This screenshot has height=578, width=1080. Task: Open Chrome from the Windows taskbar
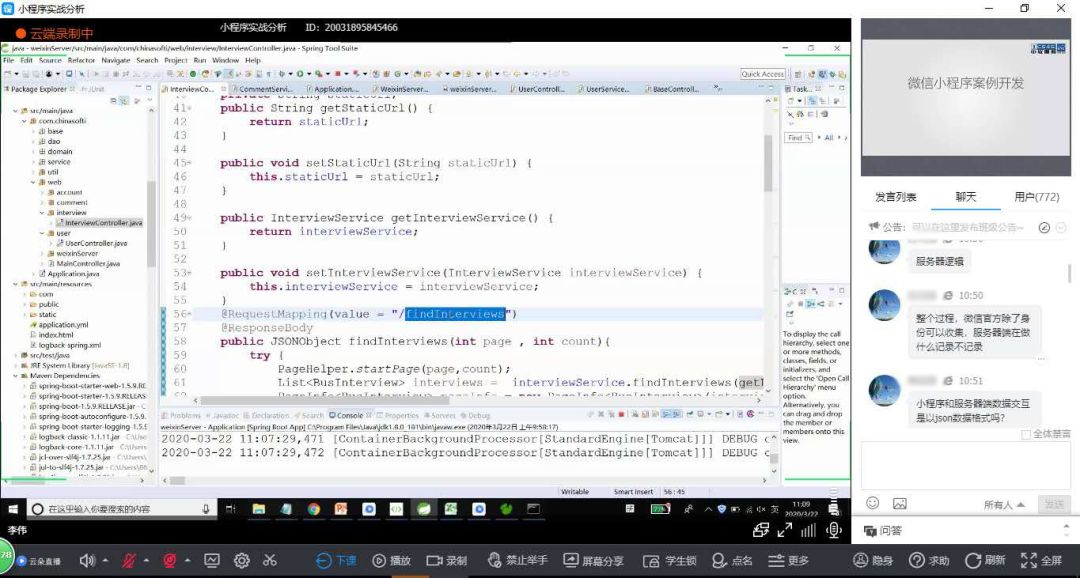[313, 509]
